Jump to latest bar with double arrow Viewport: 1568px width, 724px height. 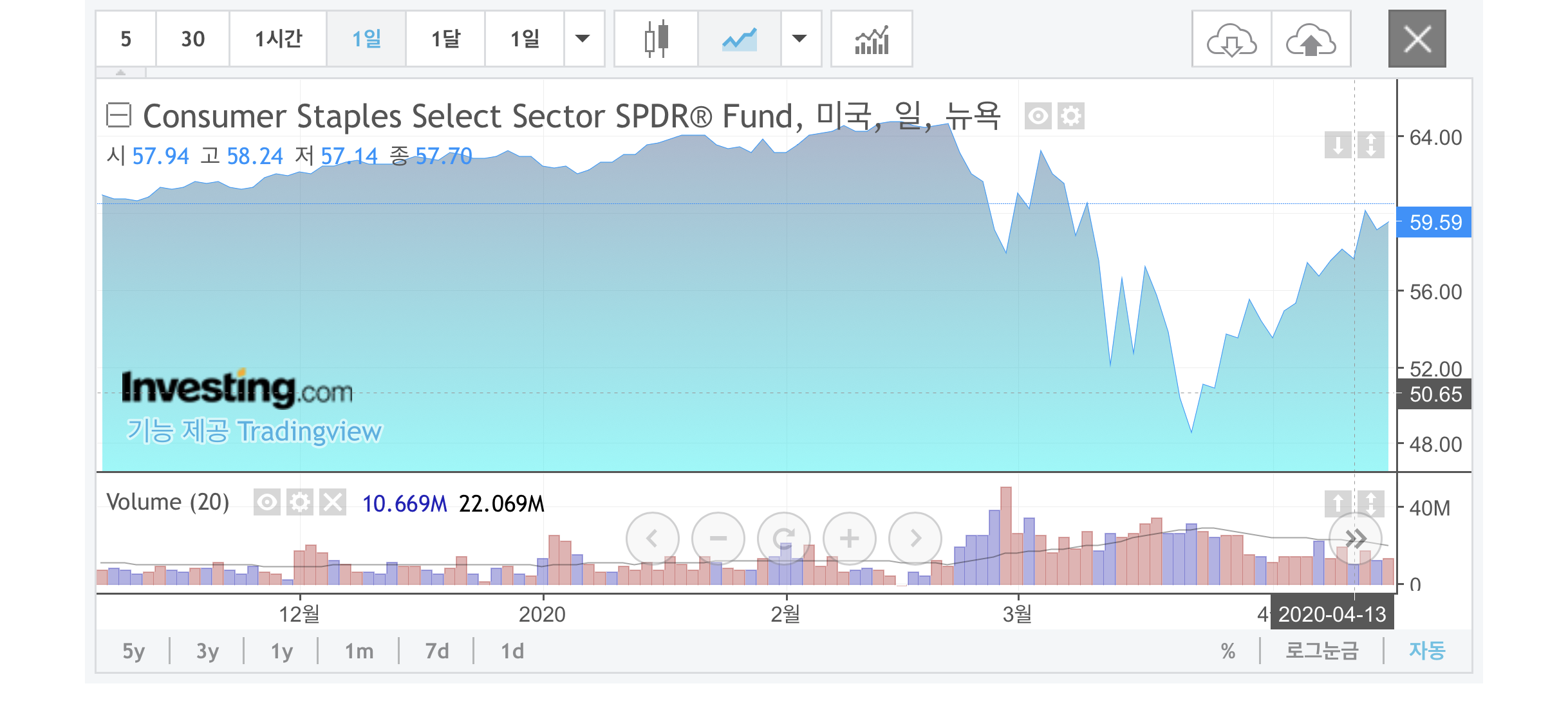1356,539
